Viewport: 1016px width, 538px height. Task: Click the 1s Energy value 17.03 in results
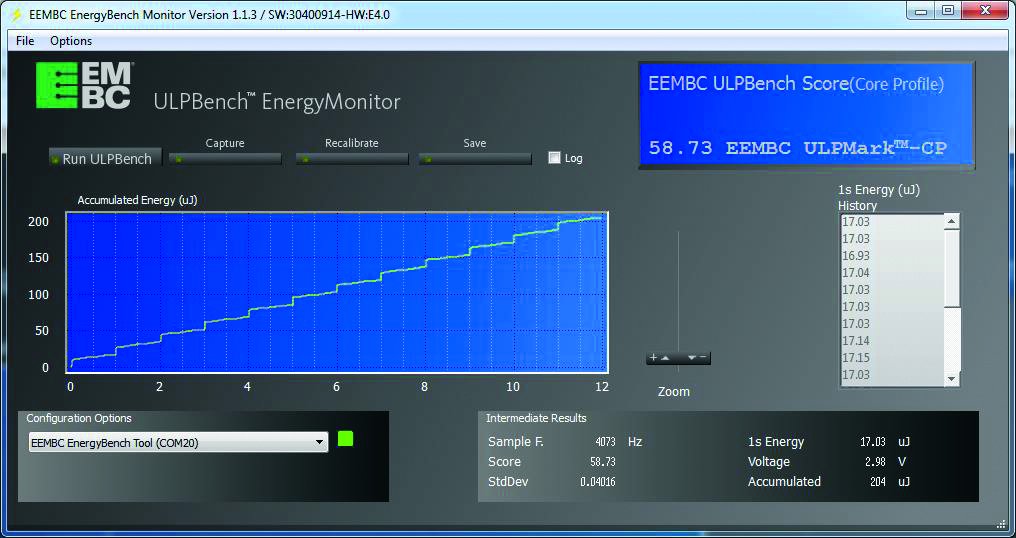[x=872, y=442]
